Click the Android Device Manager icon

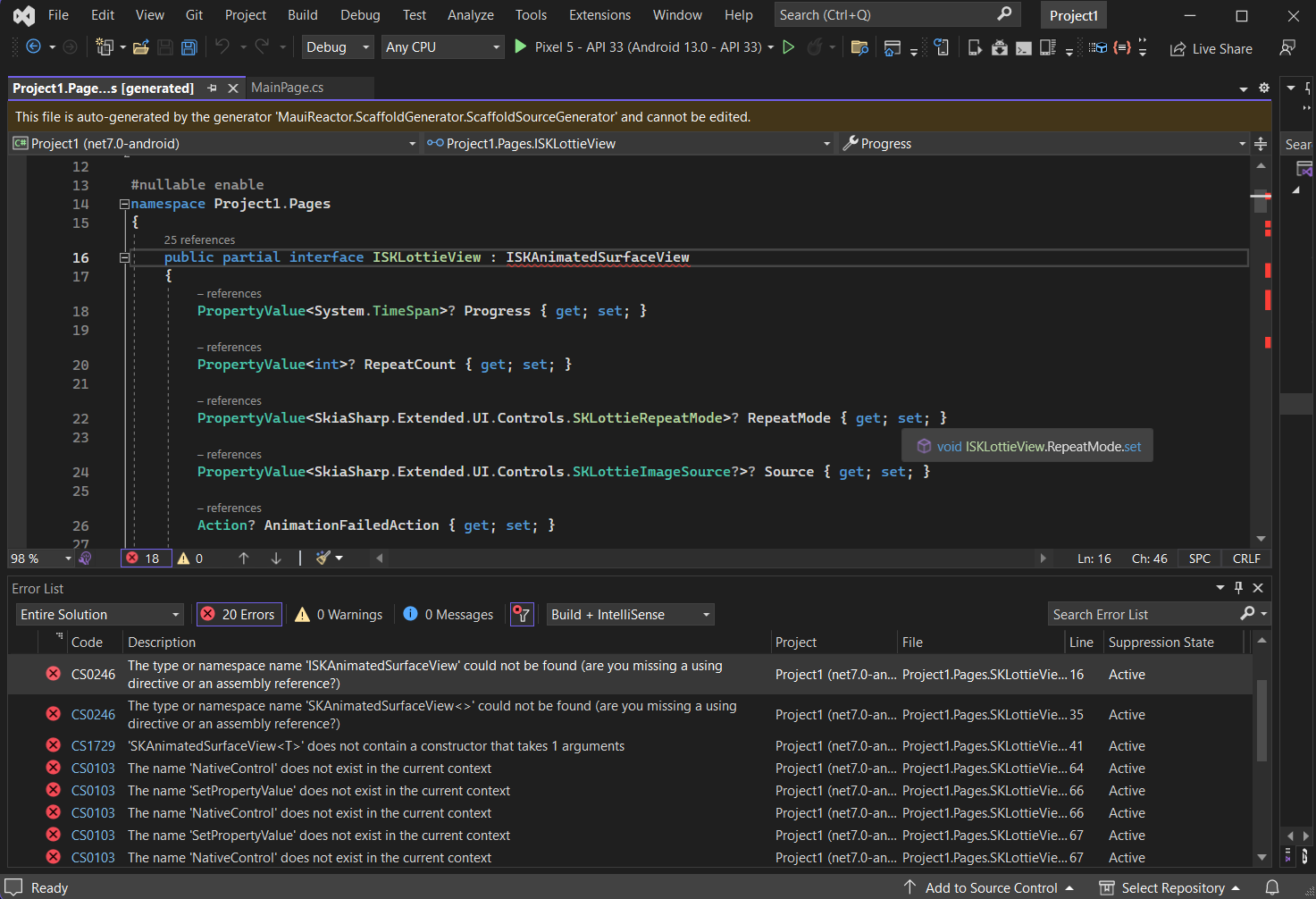[x=1047, y=48]
